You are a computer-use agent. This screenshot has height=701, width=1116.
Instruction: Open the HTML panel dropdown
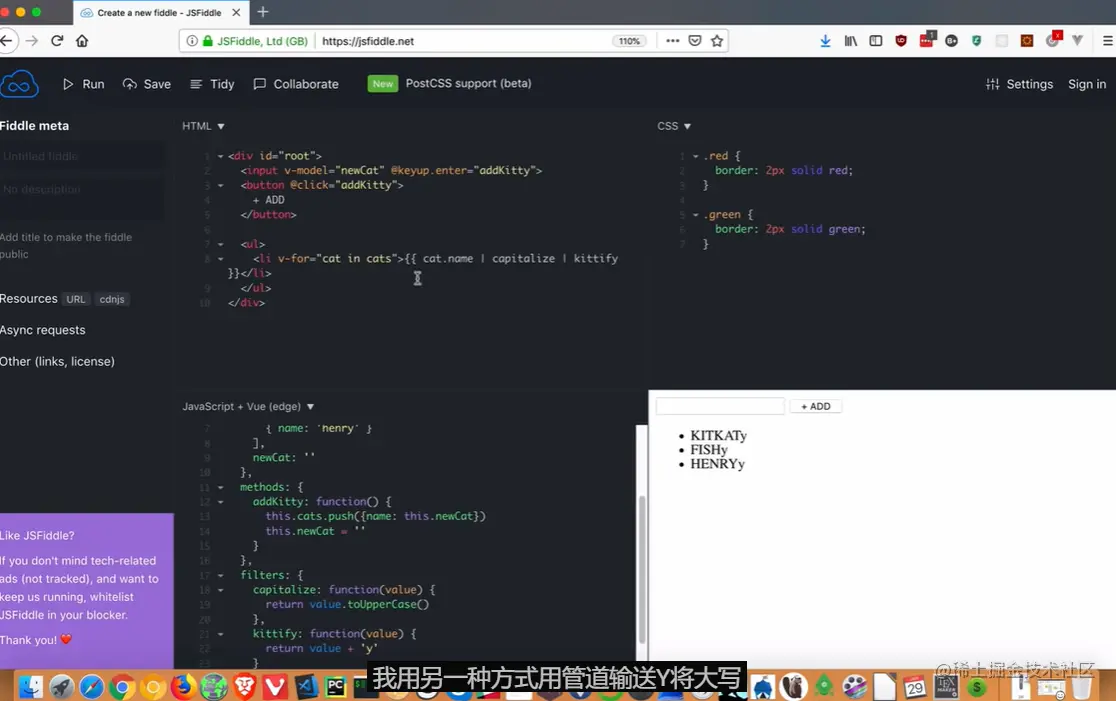[203, 126]
